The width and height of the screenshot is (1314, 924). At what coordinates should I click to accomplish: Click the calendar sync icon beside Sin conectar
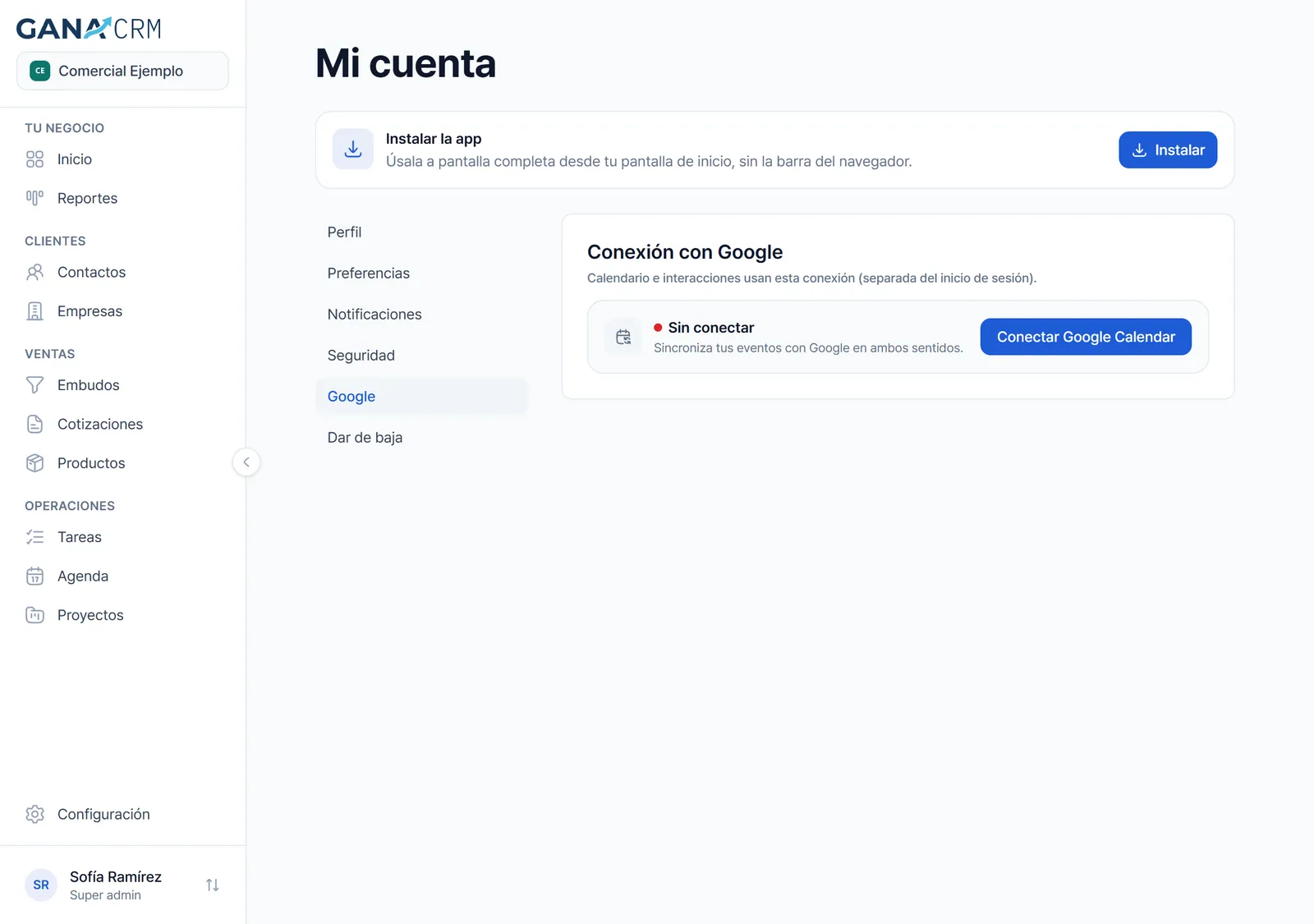623,337
